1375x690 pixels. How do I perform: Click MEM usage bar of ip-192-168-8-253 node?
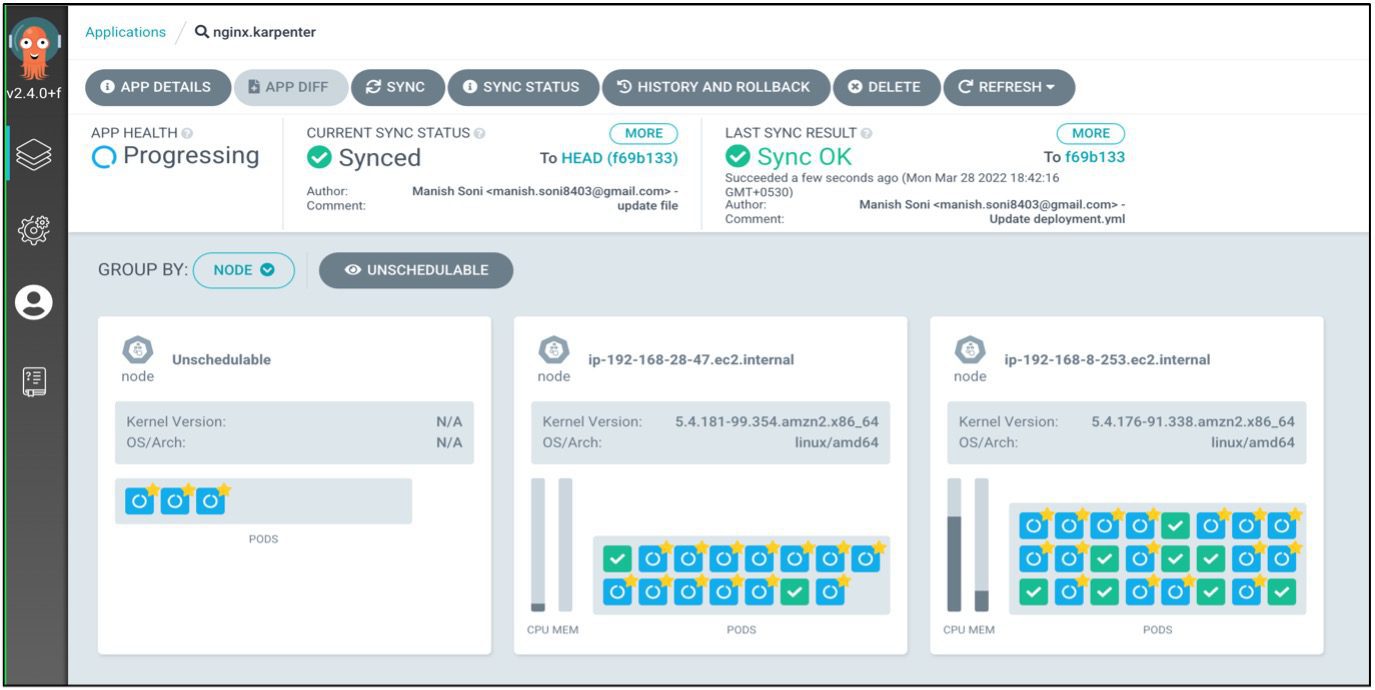[981, 545]
